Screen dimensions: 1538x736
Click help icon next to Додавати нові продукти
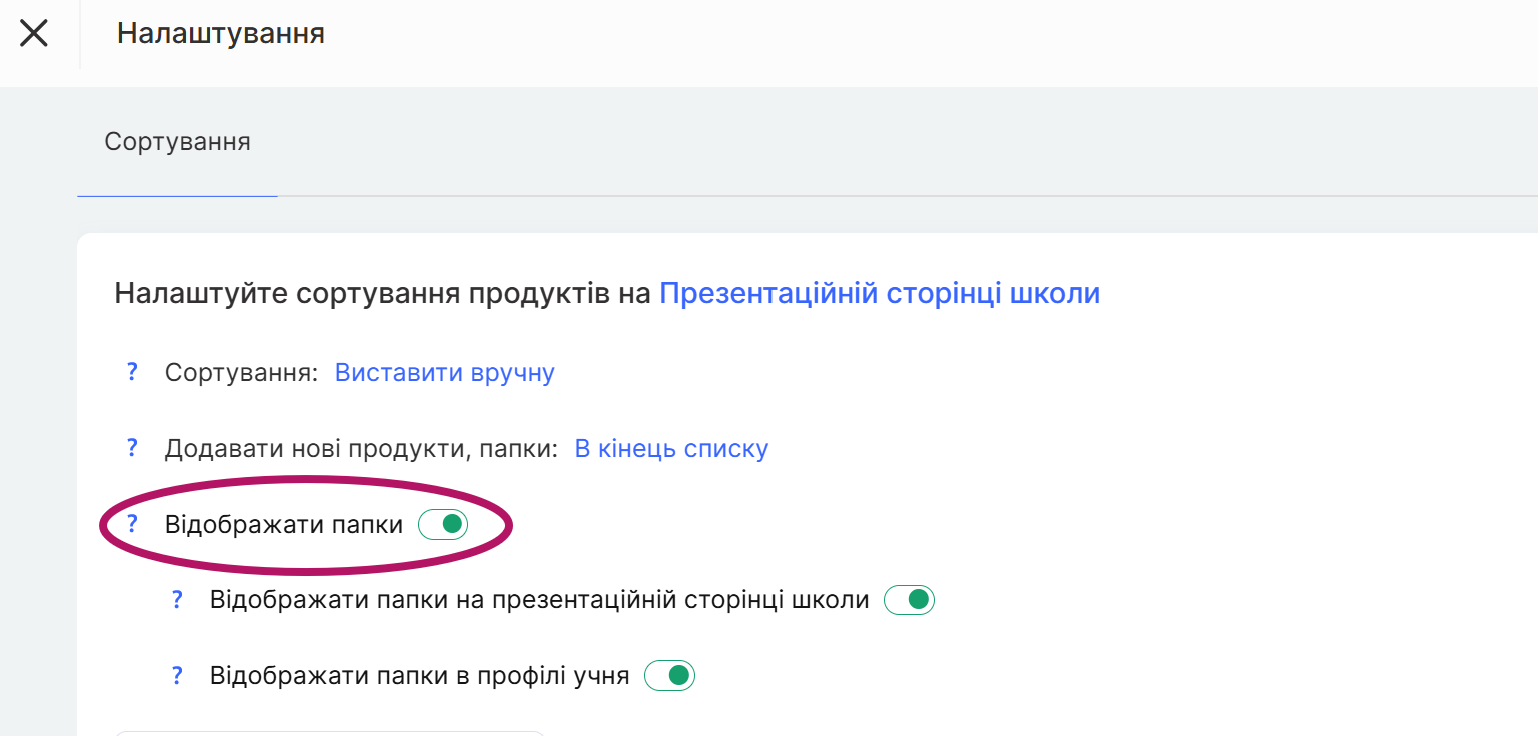pos(131,448)
